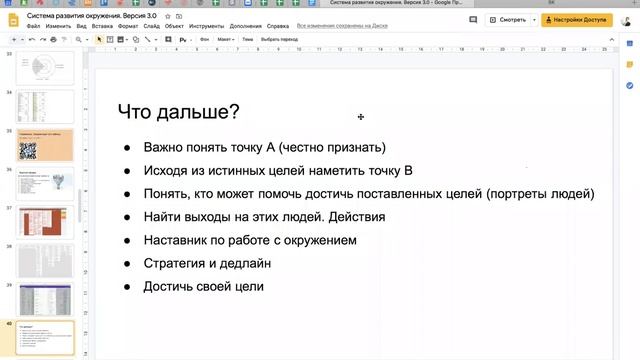The height and width of the screenshot is (360, 640).
Task: Open the Keep notes side panel icon
Action: pyautogui.click(x=630, y=64)
